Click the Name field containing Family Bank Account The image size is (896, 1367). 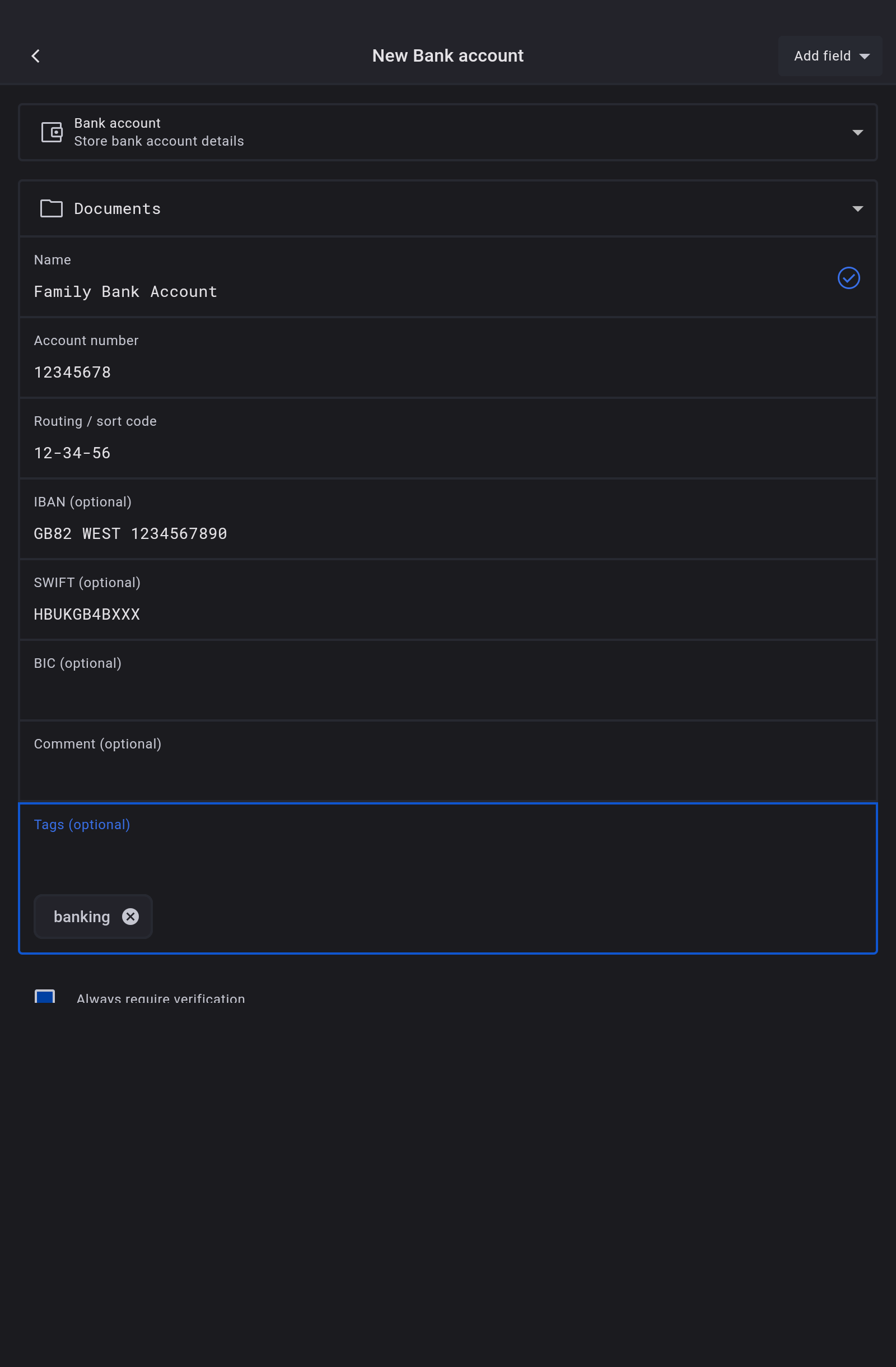click(402, 292)
